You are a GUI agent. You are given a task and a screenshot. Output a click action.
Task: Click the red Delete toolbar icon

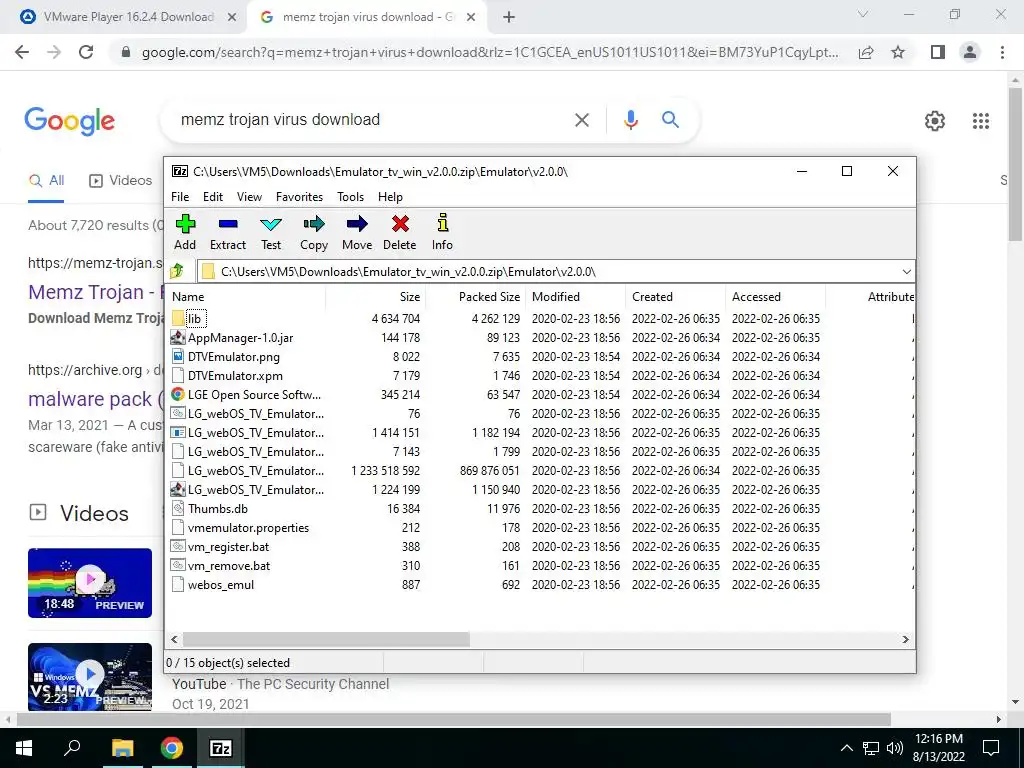tap(400, 232)
